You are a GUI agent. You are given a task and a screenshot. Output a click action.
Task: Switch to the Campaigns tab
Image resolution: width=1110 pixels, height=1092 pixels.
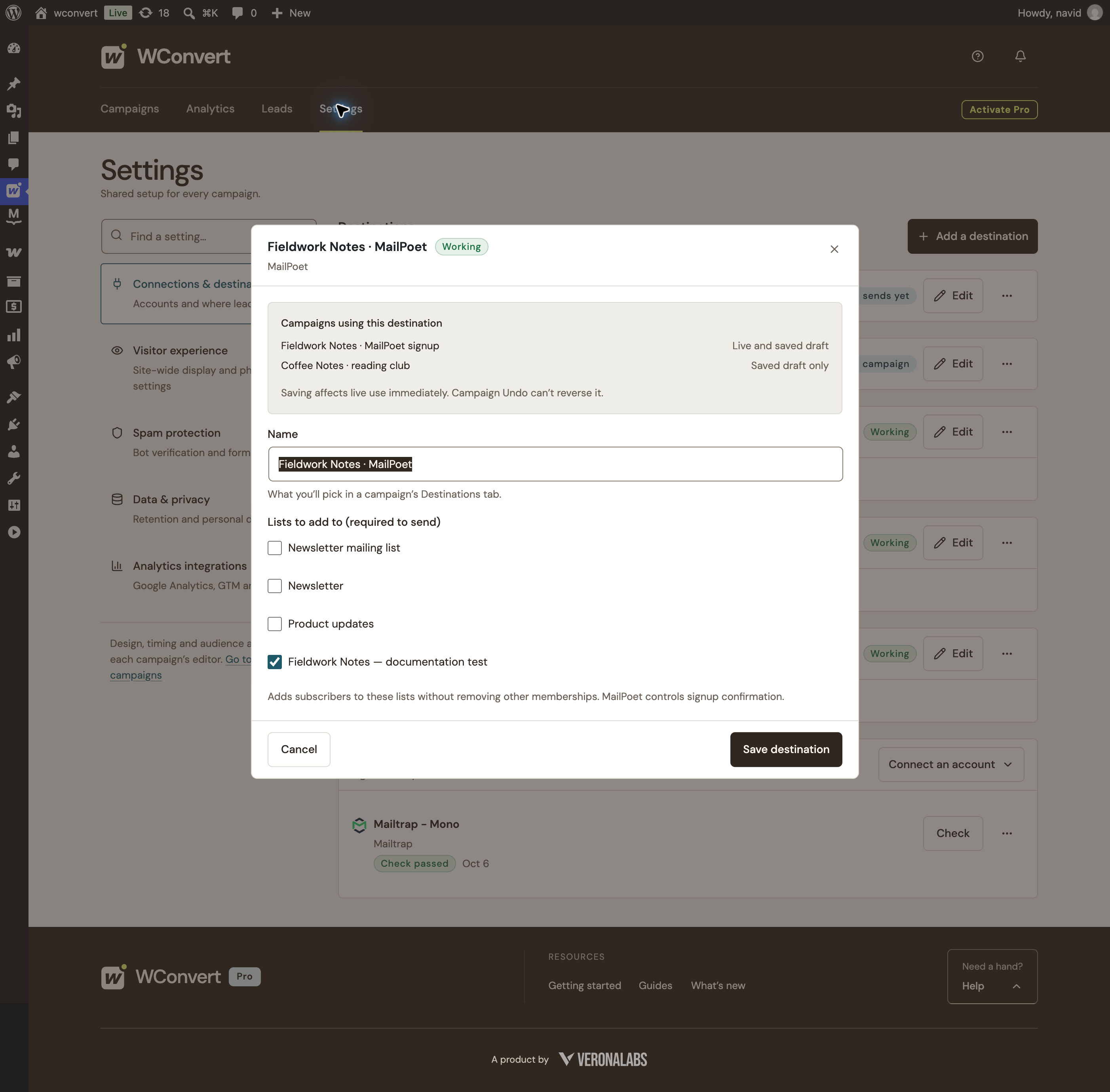(129, 108)
